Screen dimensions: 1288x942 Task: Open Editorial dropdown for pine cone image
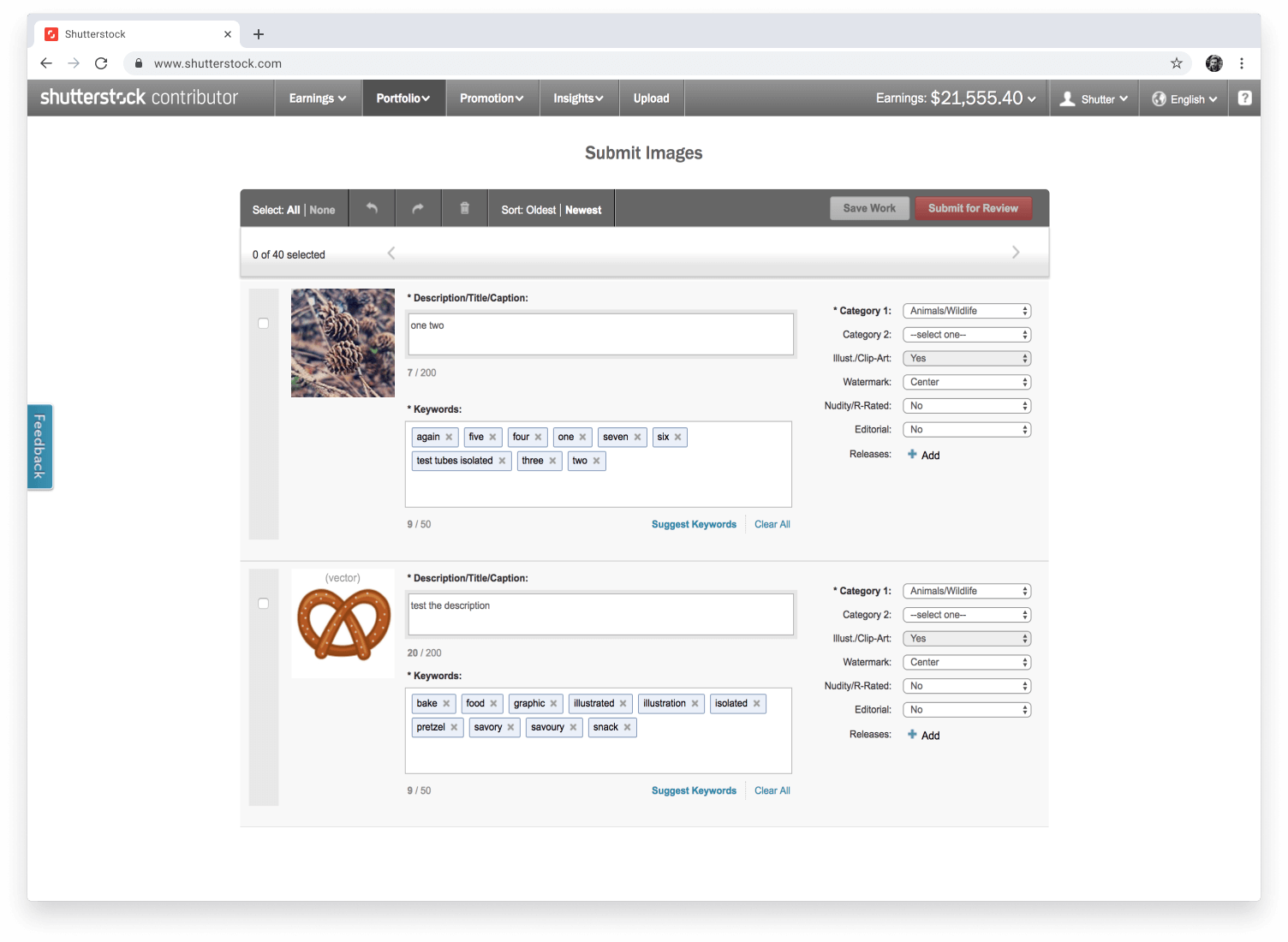coord(967,429)
